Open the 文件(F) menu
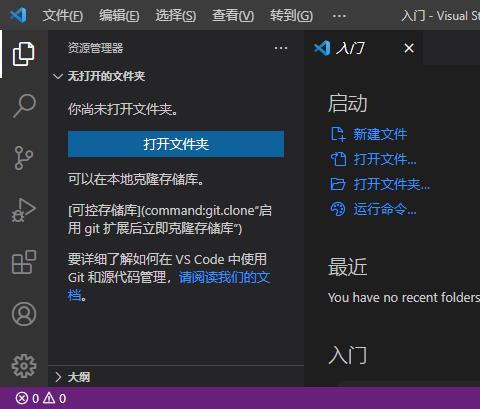480x409 pixels. (x=63, y=15)
